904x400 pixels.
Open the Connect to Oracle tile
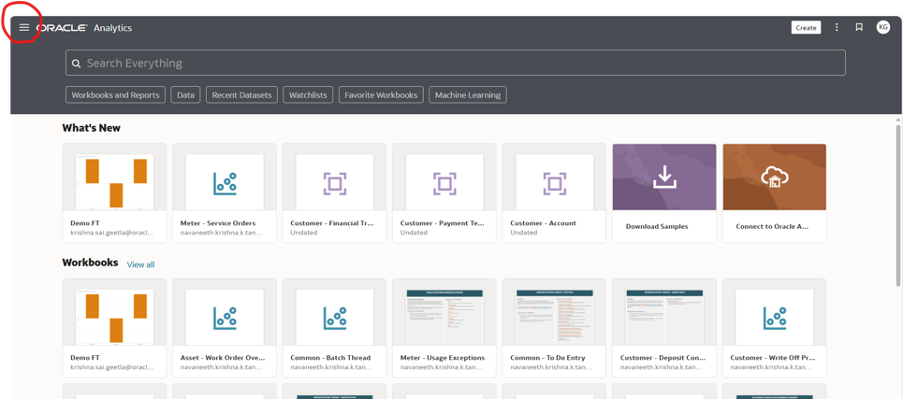point(774,192)
